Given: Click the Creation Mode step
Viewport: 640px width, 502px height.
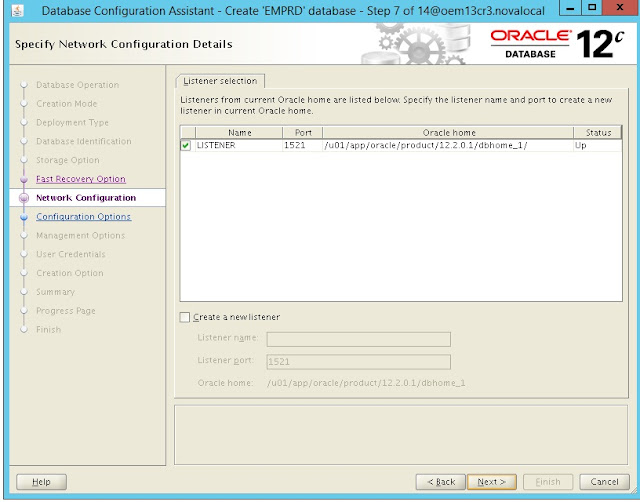Looking at the screenshot, I should pyautogui.click(x=67, y=104).
